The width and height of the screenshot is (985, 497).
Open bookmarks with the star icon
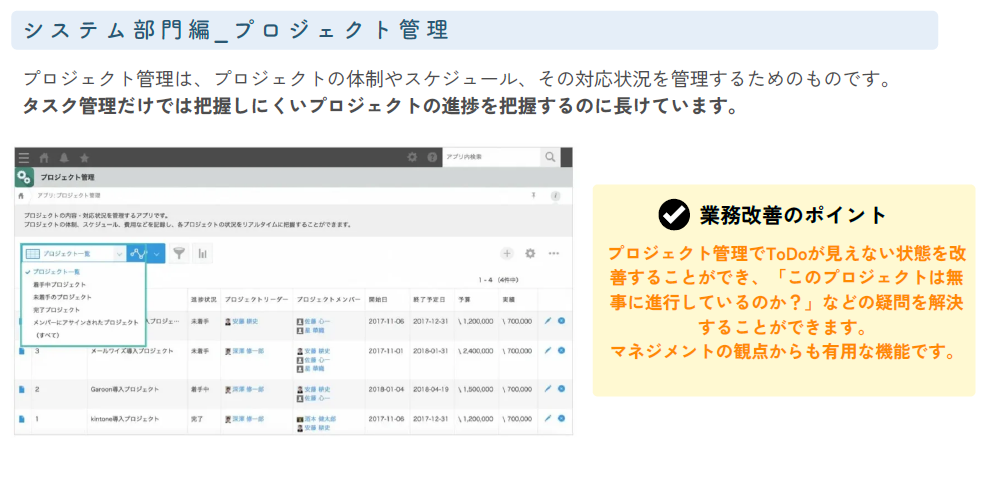tap(84, 158)
